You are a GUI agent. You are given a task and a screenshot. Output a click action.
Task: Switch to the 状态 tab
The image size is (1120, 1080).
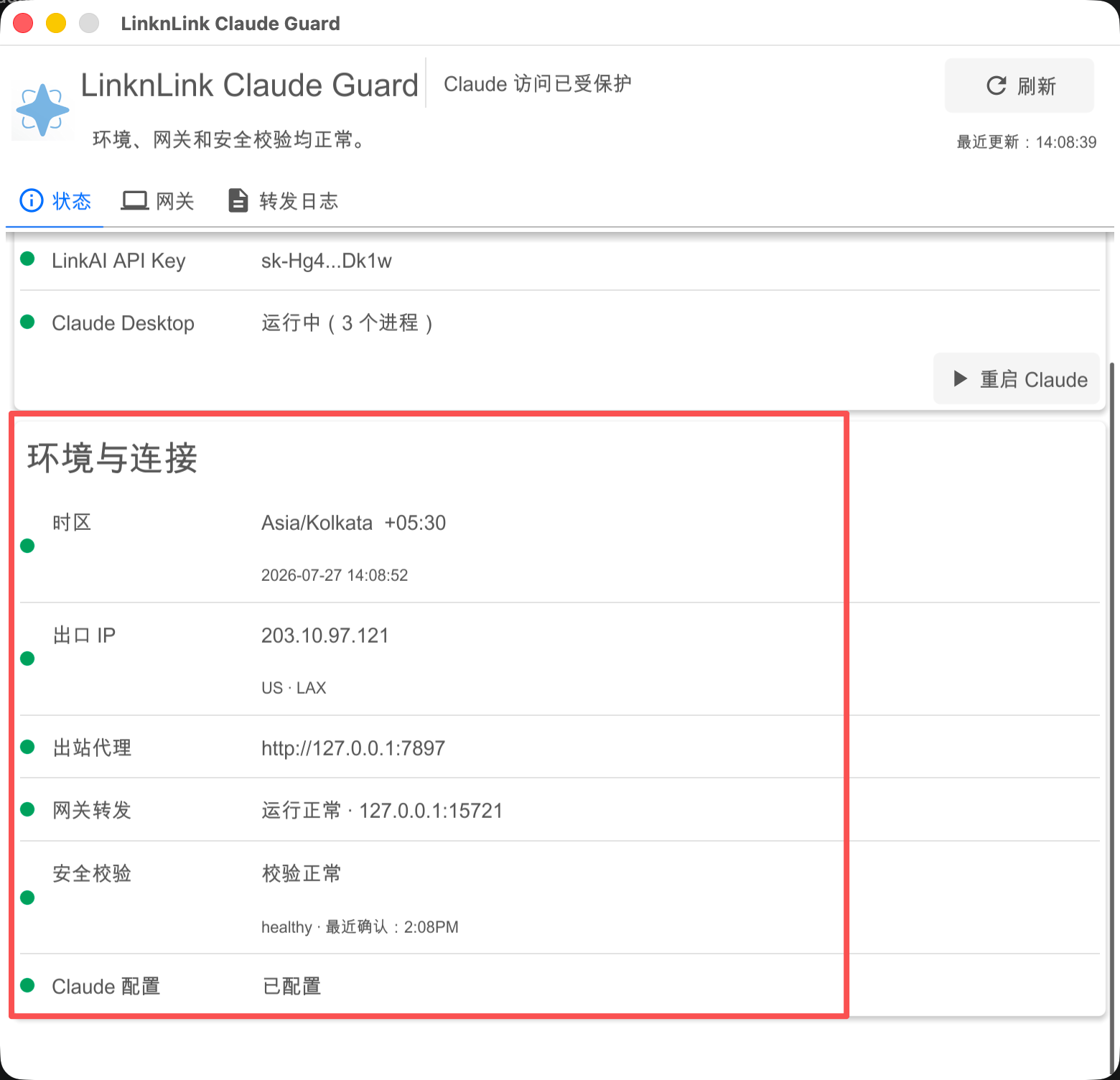tap(55, 201)
